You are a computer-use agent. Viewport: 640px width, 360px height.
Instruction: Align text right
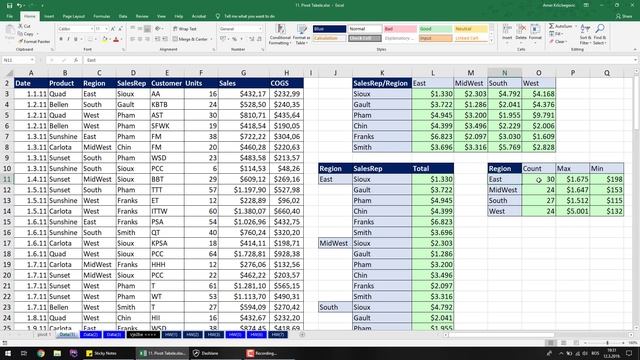tap(147, 39)
